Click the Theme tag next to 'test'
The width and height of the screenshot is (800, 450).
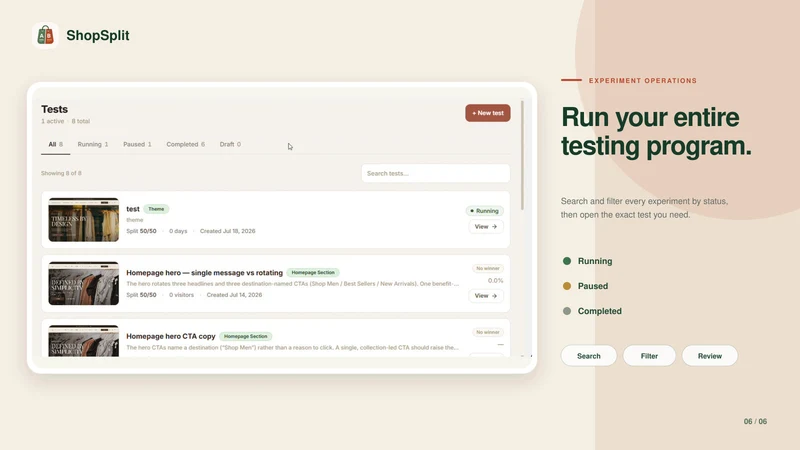tap(156, 209)
